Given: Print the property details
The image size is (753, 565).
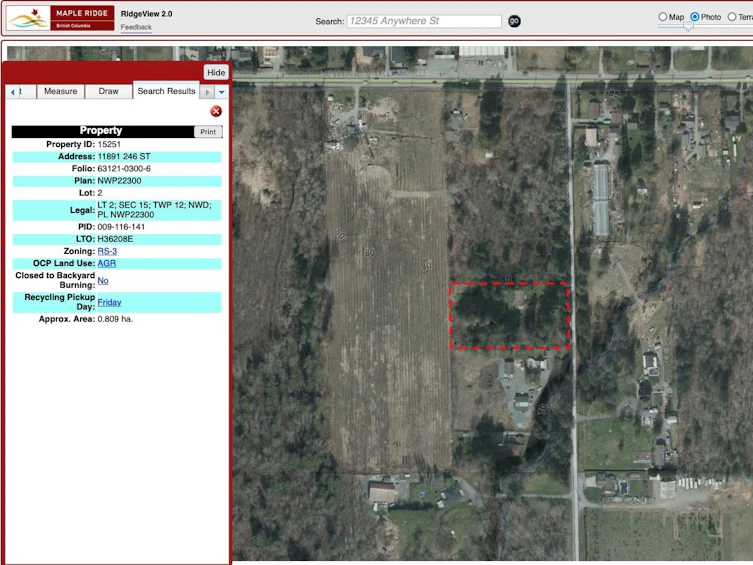Looking at the screenshot, I should tap(208, 132).
